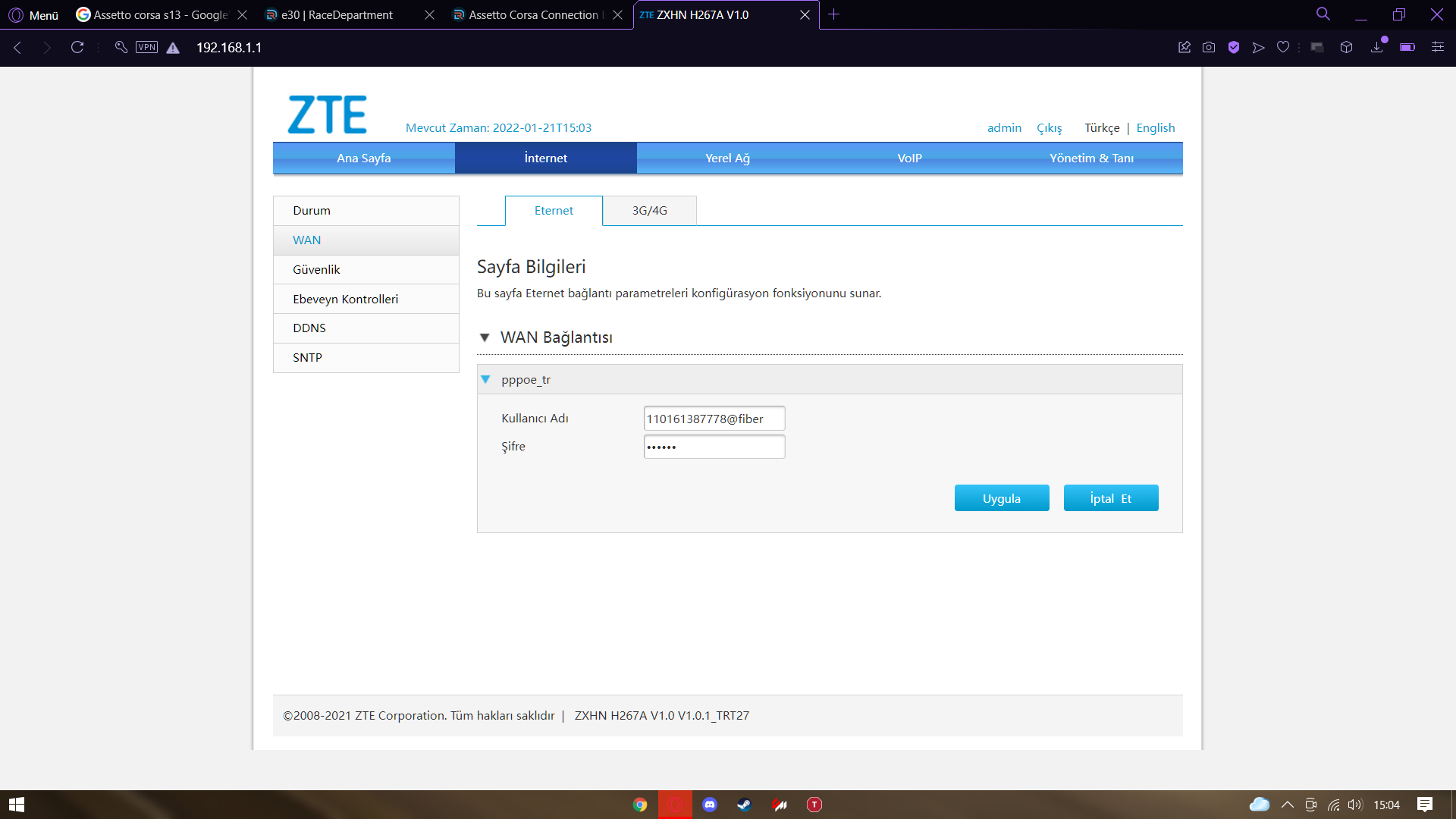Image resolution: width=1456 pixels, height=819 pixels.
Task: Open the snapshot camera tool
Action: (1209, 47)
